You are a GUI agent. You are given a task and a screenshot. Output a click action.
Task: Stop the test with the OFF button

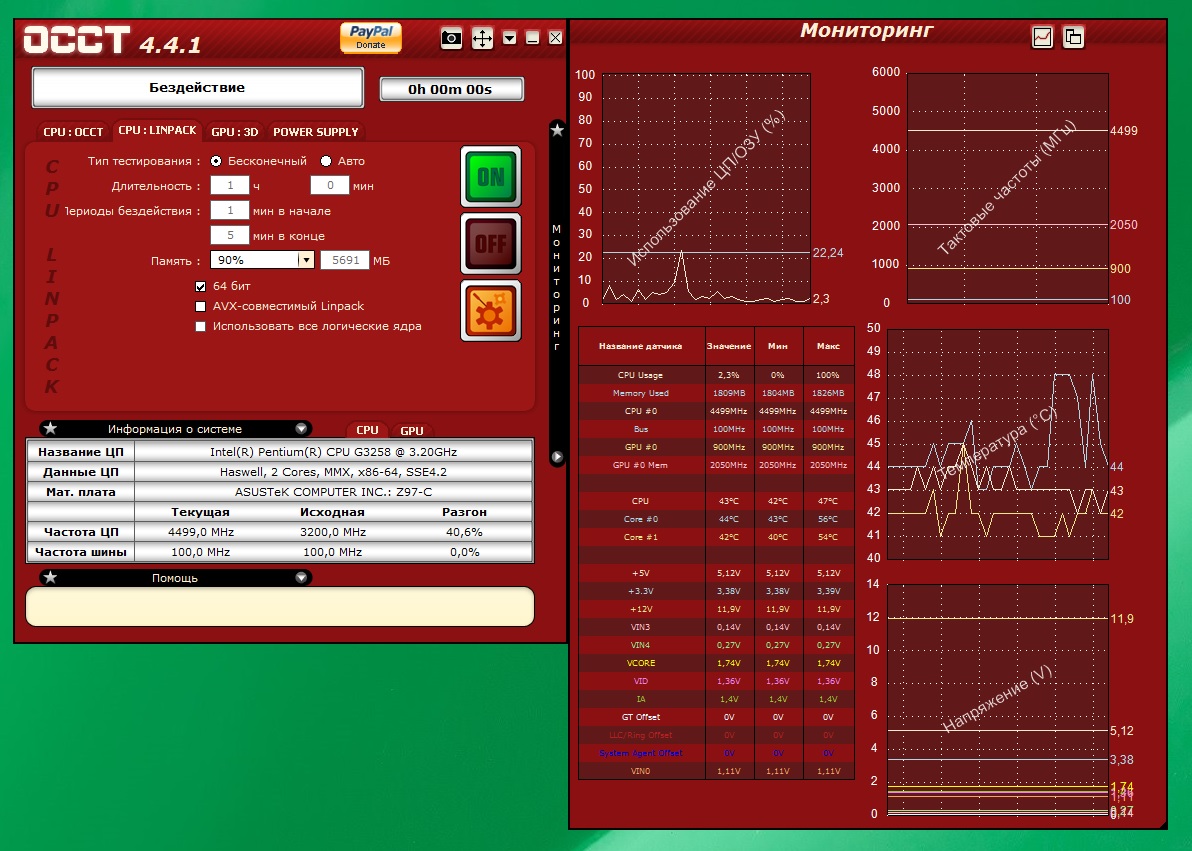[491, 243]
